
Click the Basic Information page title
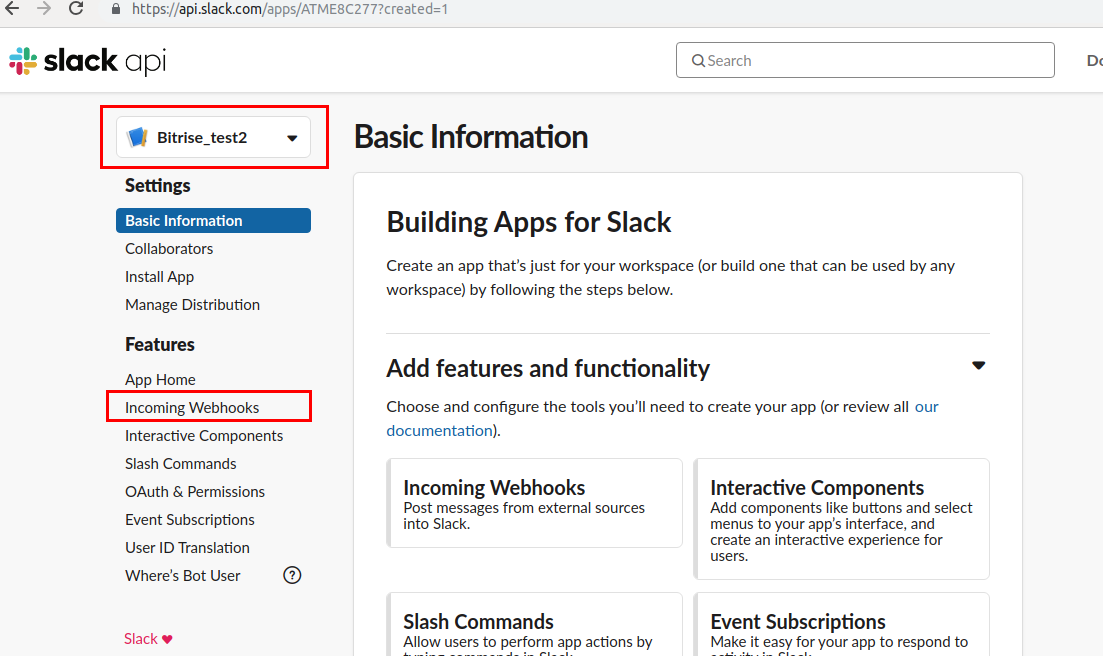[471, 136]
